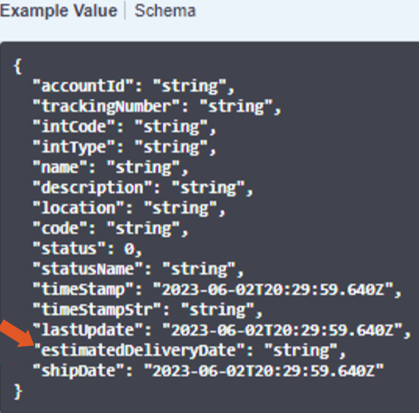Select the intType property line
Image resolution: width=419 pixels, height=413 pixels.
pos(125,147)
